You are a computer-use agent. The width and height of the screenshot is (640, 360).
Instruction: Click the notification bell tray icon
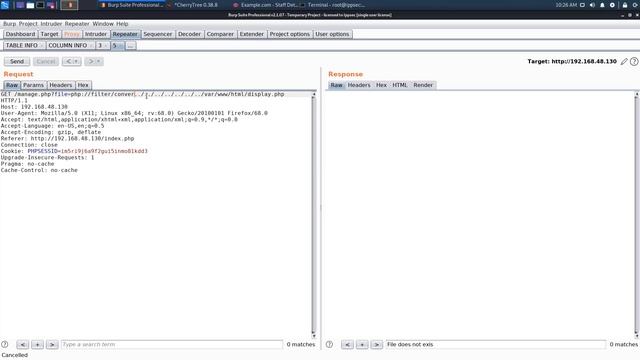602,5
